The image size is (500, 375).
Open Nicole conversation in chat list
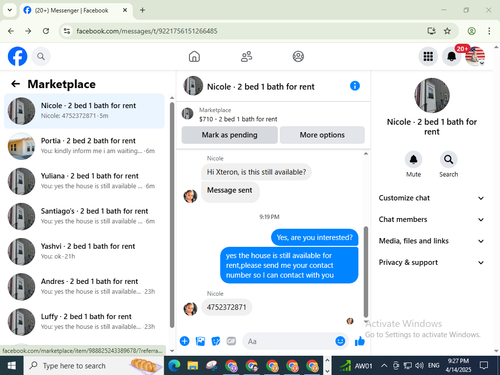pyautogui.click(x=84, y=111)
